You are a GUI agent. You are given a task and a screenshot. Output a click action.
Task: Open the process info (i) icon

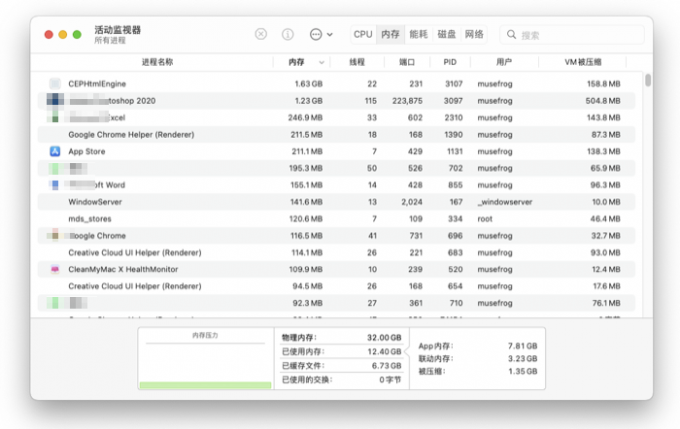tap(288, 34)
